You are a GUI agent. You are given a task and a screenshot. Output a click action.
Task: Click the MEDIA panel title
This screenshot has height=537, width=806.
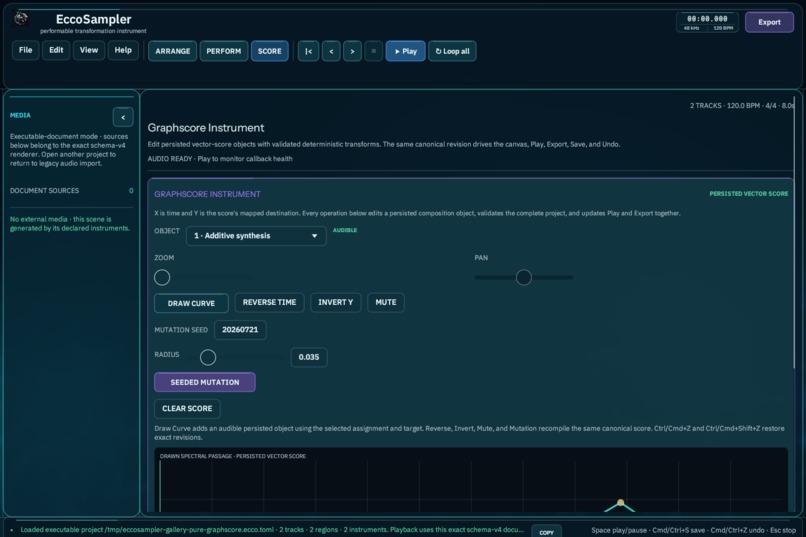pyautogui.click(x=20, y=115)
